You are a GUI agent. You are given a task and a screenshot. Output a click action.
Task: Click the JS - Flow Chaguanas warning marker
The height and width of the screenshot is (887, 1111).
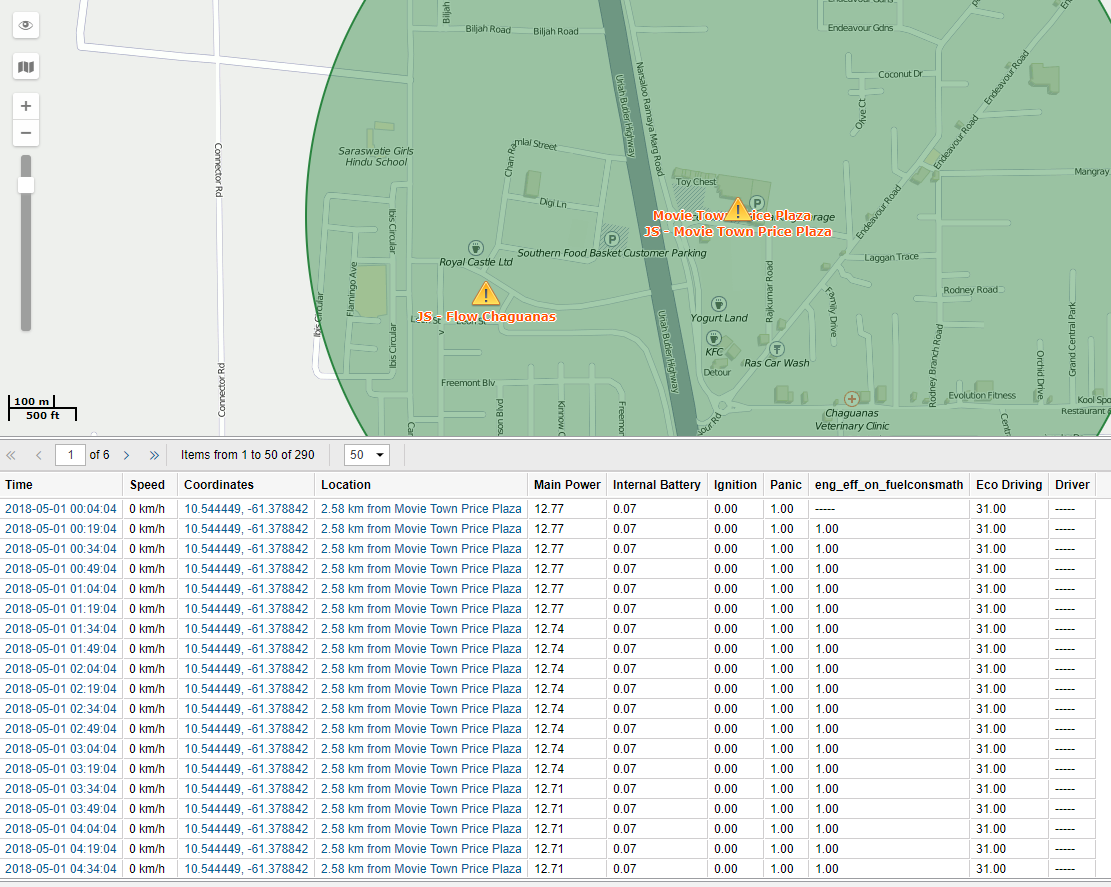(x=486, y=293)
